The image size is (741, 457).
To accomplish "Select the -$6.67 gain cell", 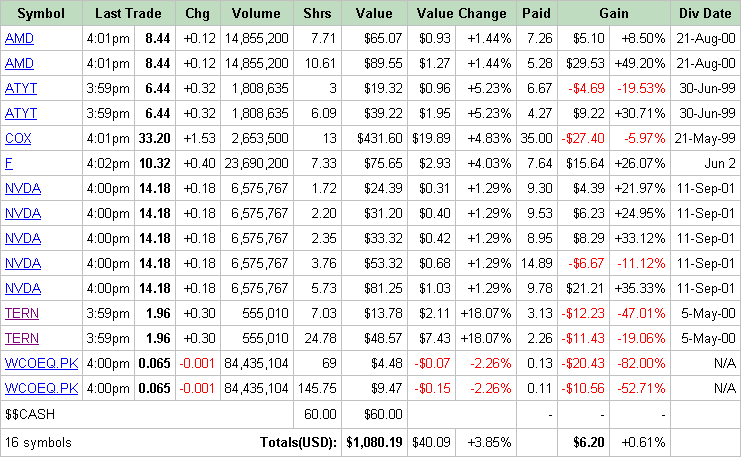I will coord(586,264).
